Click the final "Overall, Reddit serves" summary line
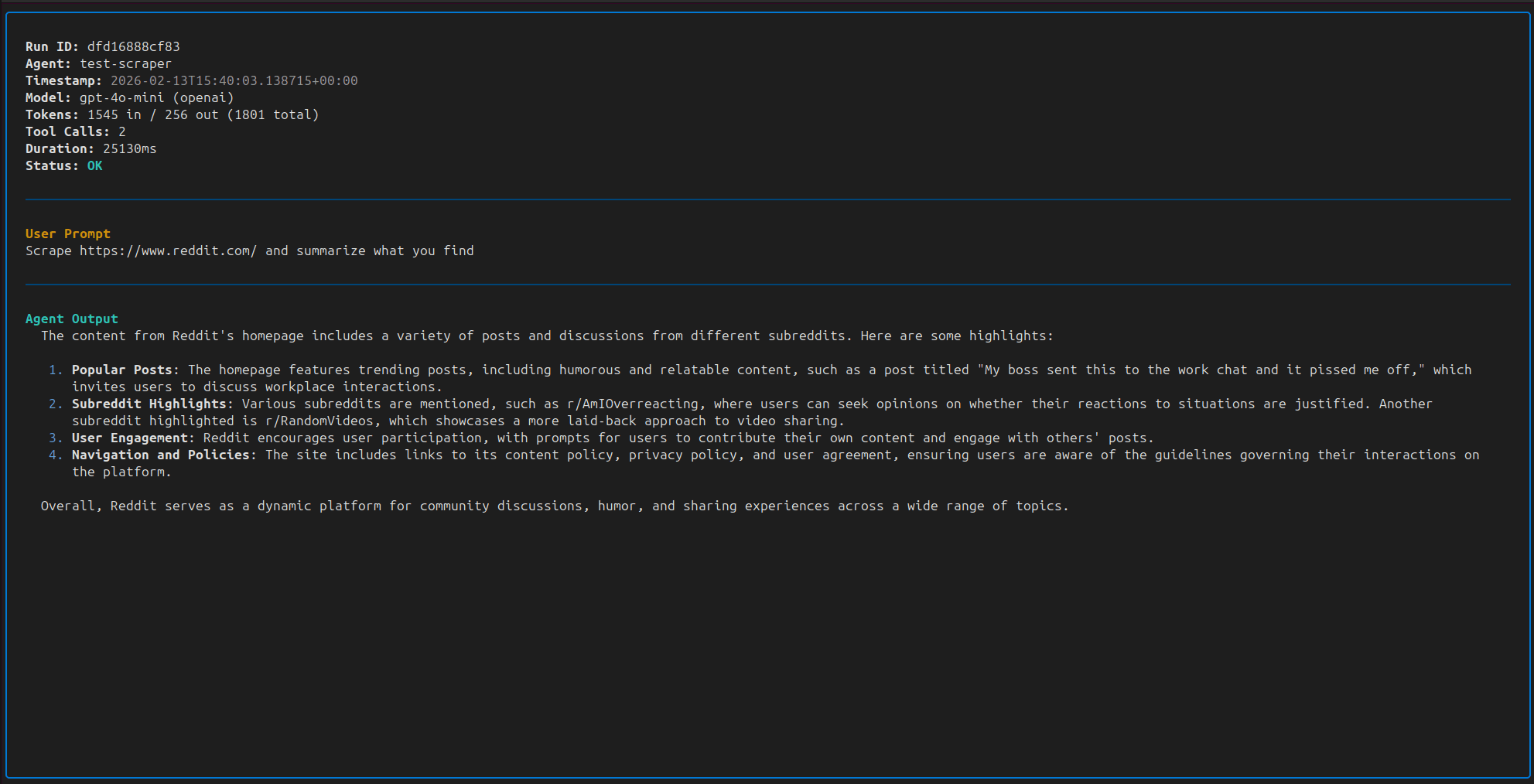This screenshot has width=1534, height=784. [555, 506]
